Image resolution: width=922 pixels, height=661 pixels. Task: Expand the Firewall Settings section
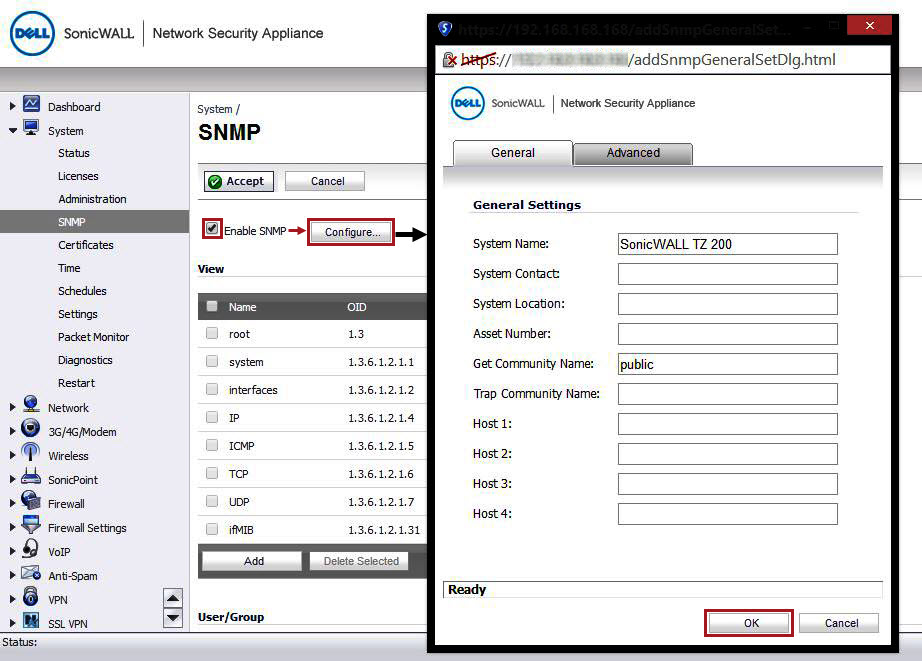coord(12,528)
